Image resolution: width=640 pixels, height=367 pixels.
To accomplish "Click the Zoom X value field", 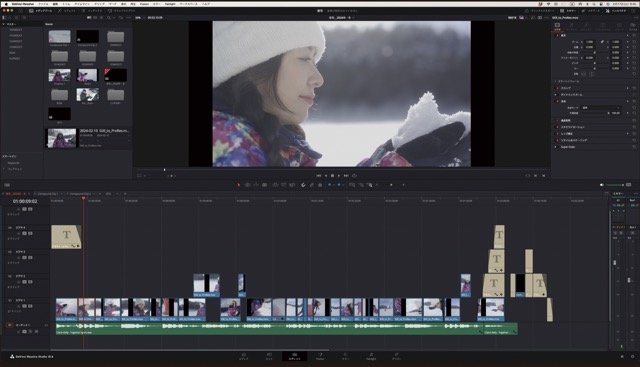I will point(590,42).
